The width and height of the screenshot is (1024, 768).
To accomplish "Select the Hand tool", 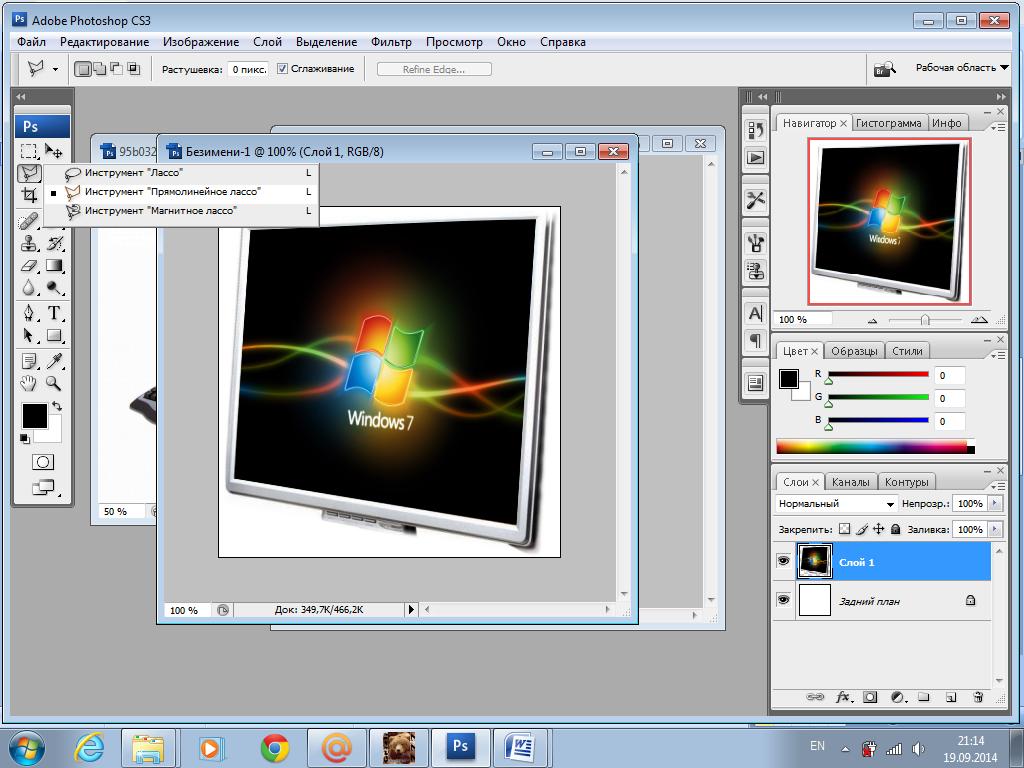I will (x=29, y=383).
